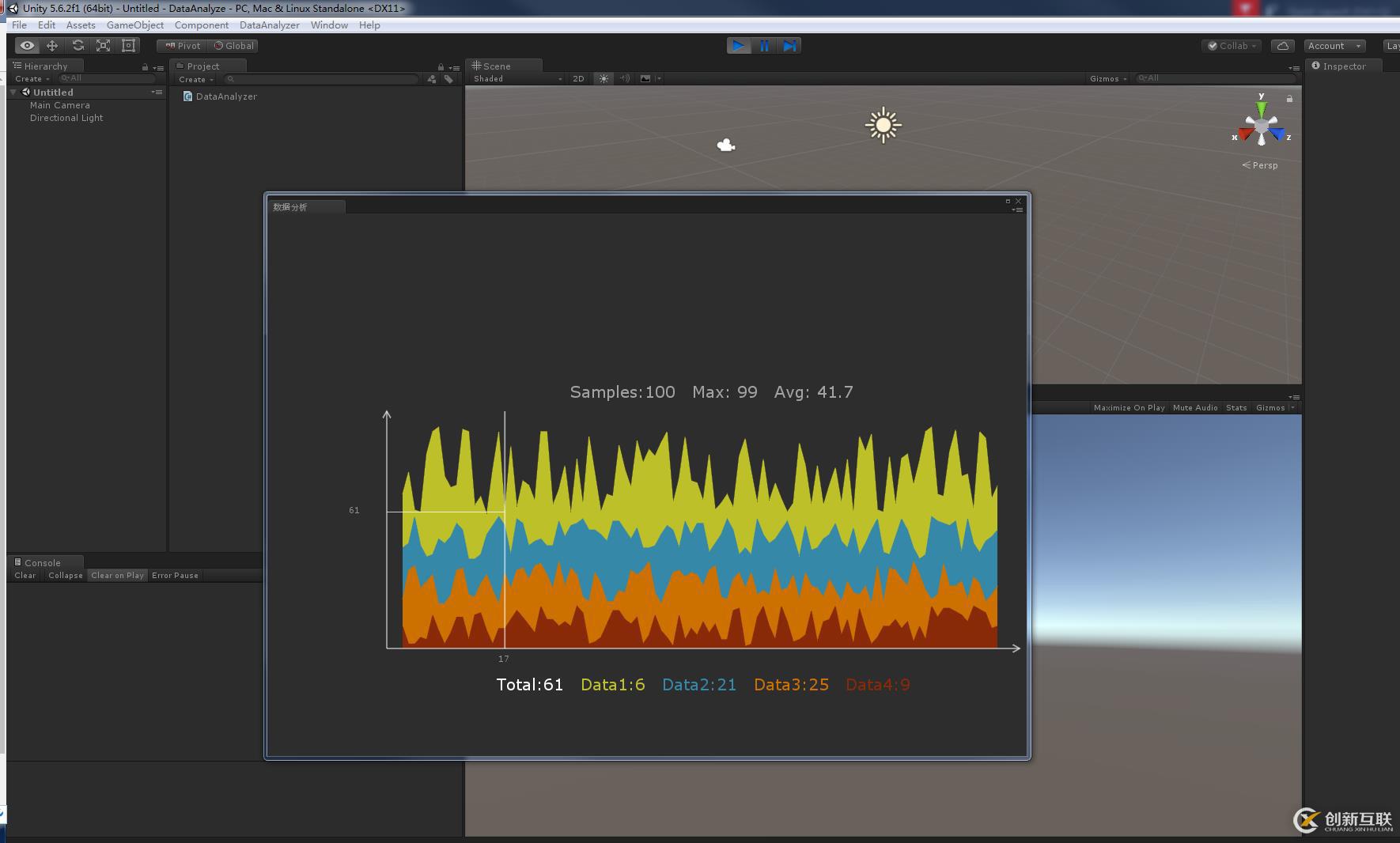Click Maximize On Play button
The image size is (1400, 843).
(x=1129, y=408)
